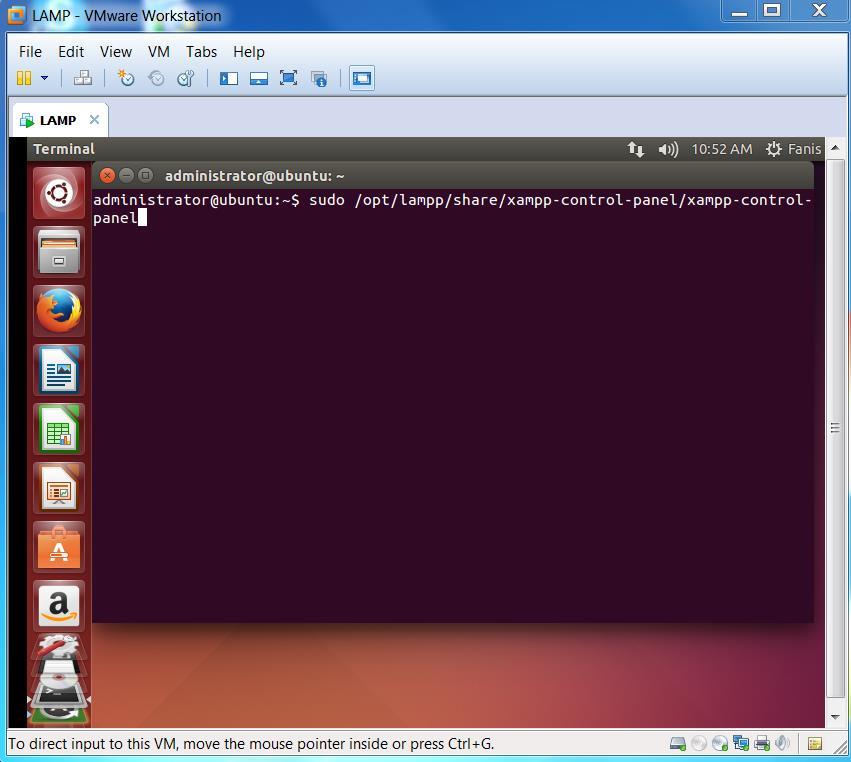Screen dimensions: 851x762
Task: Click the hard disk device status icon
Action: [x=678, y=743]
